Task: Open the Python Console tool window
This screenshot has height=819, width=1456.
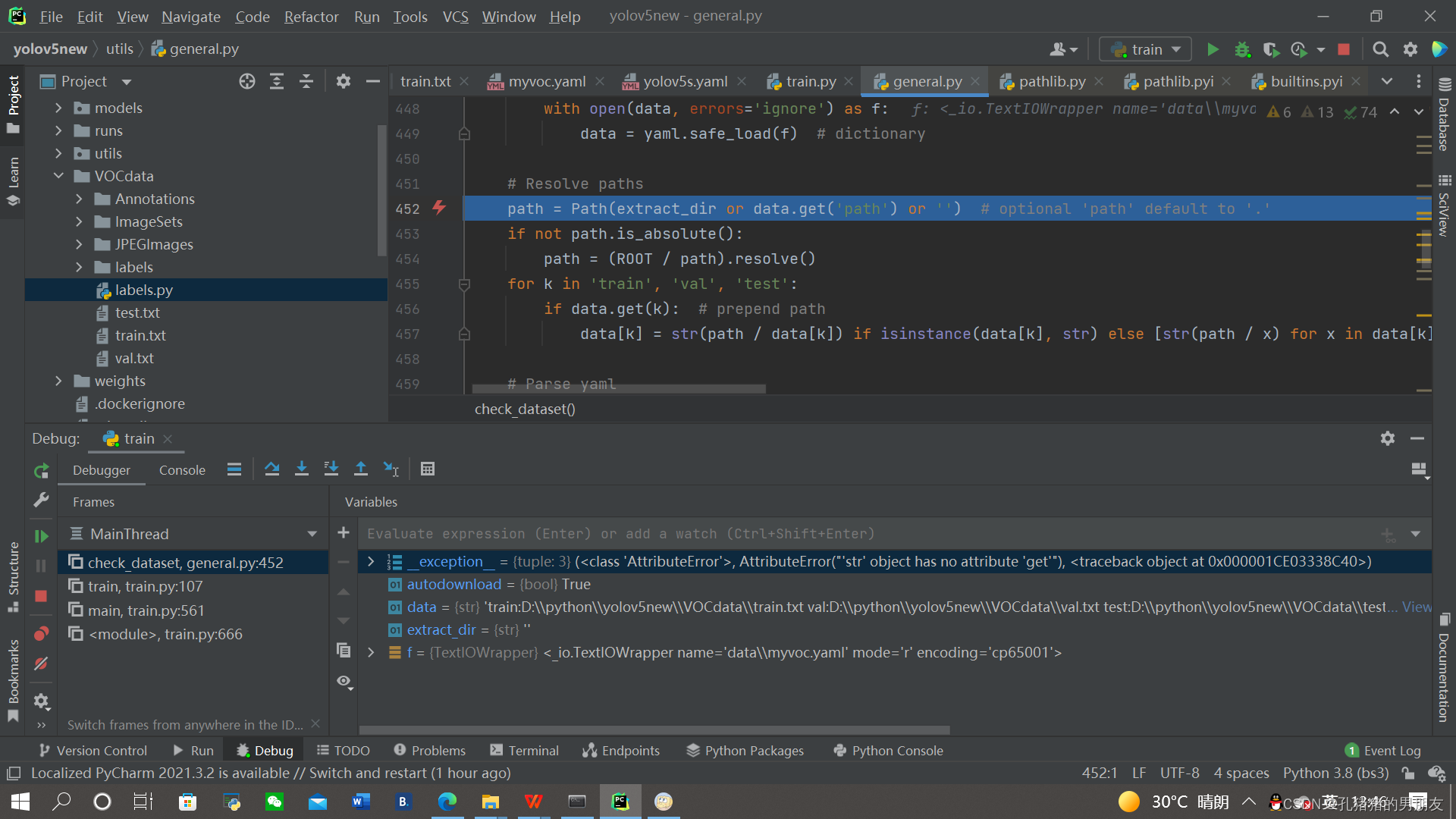Action: [x=888, y=750]
